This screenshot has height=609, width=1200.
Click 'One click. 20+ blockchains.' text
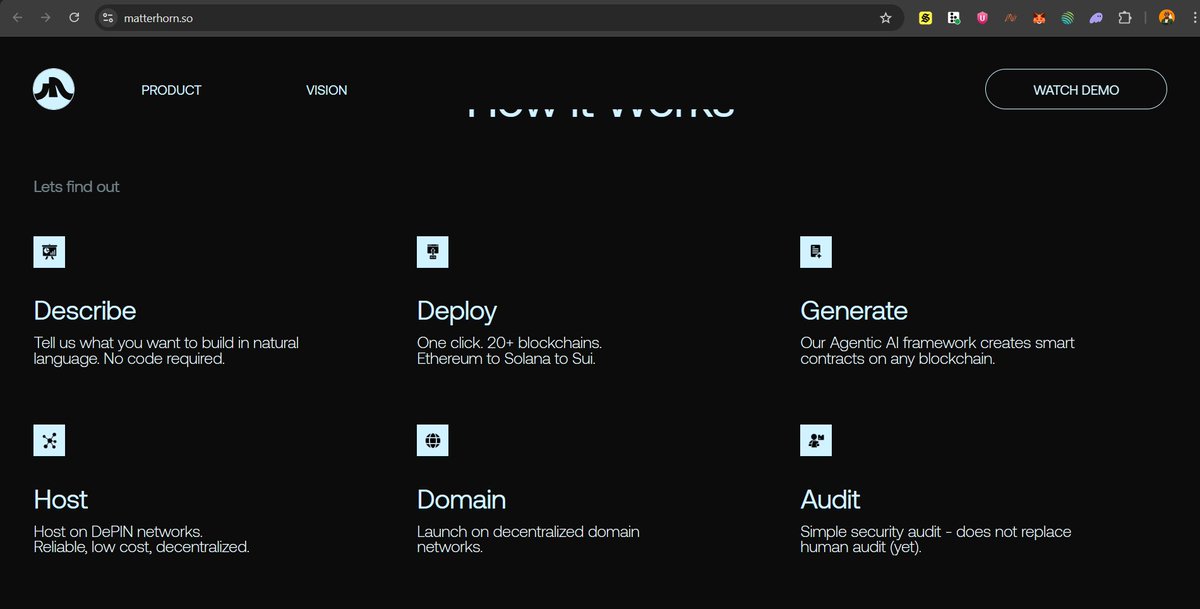tap(509, 343)
